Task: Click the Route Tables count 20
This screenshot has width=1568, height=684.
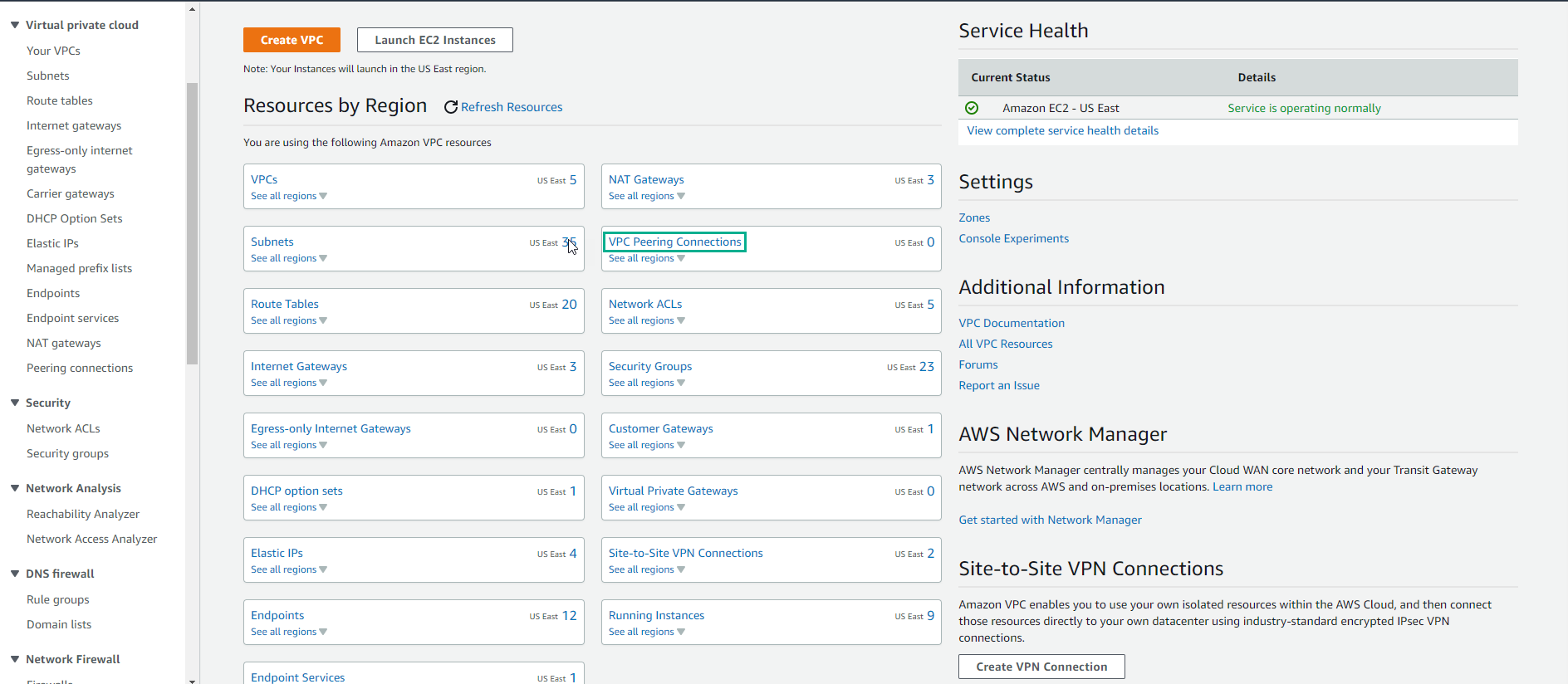Action: coord(569,304)
